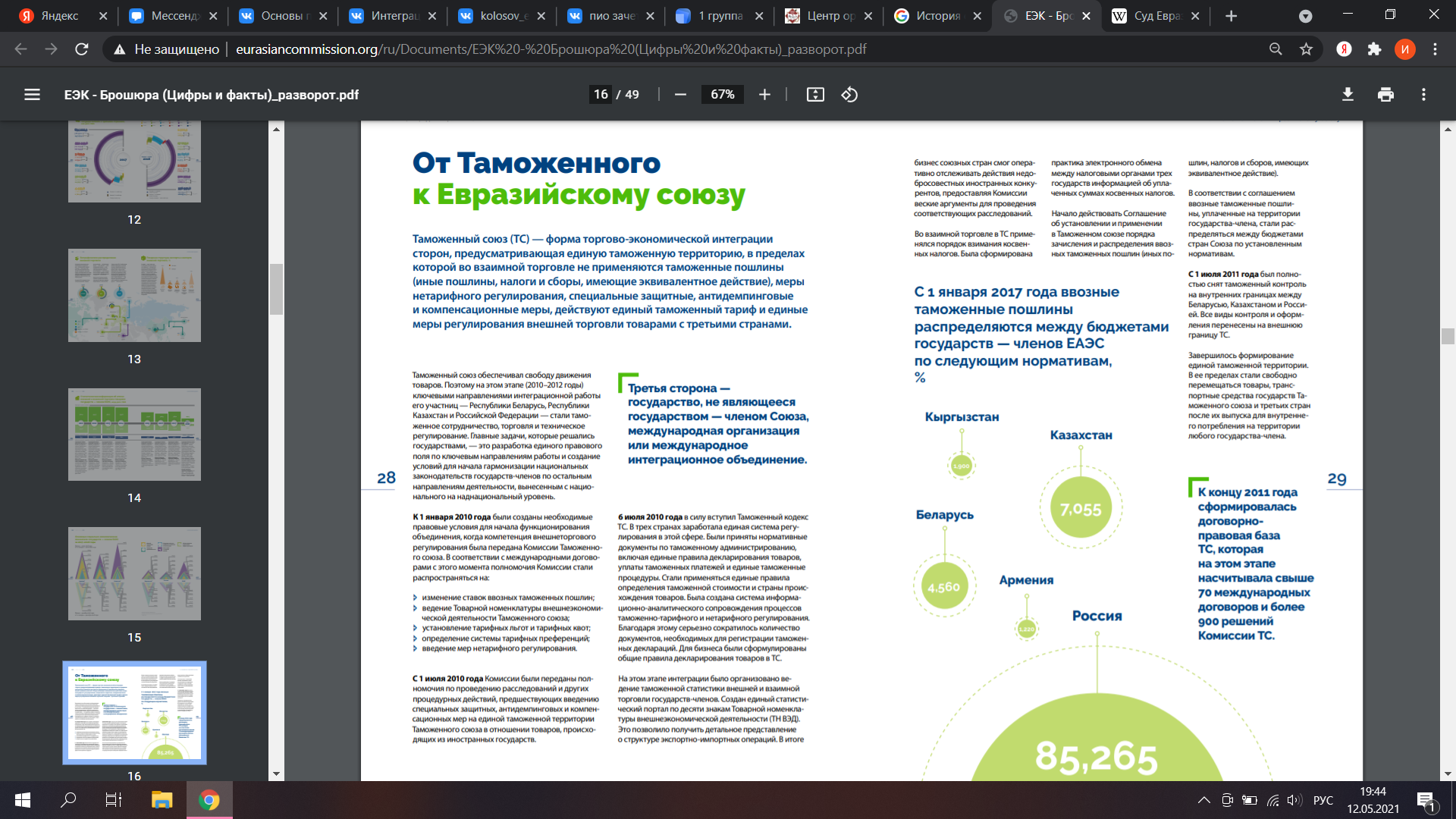
Task: Open page 14 thumbnail
Action: coord(134,435)
